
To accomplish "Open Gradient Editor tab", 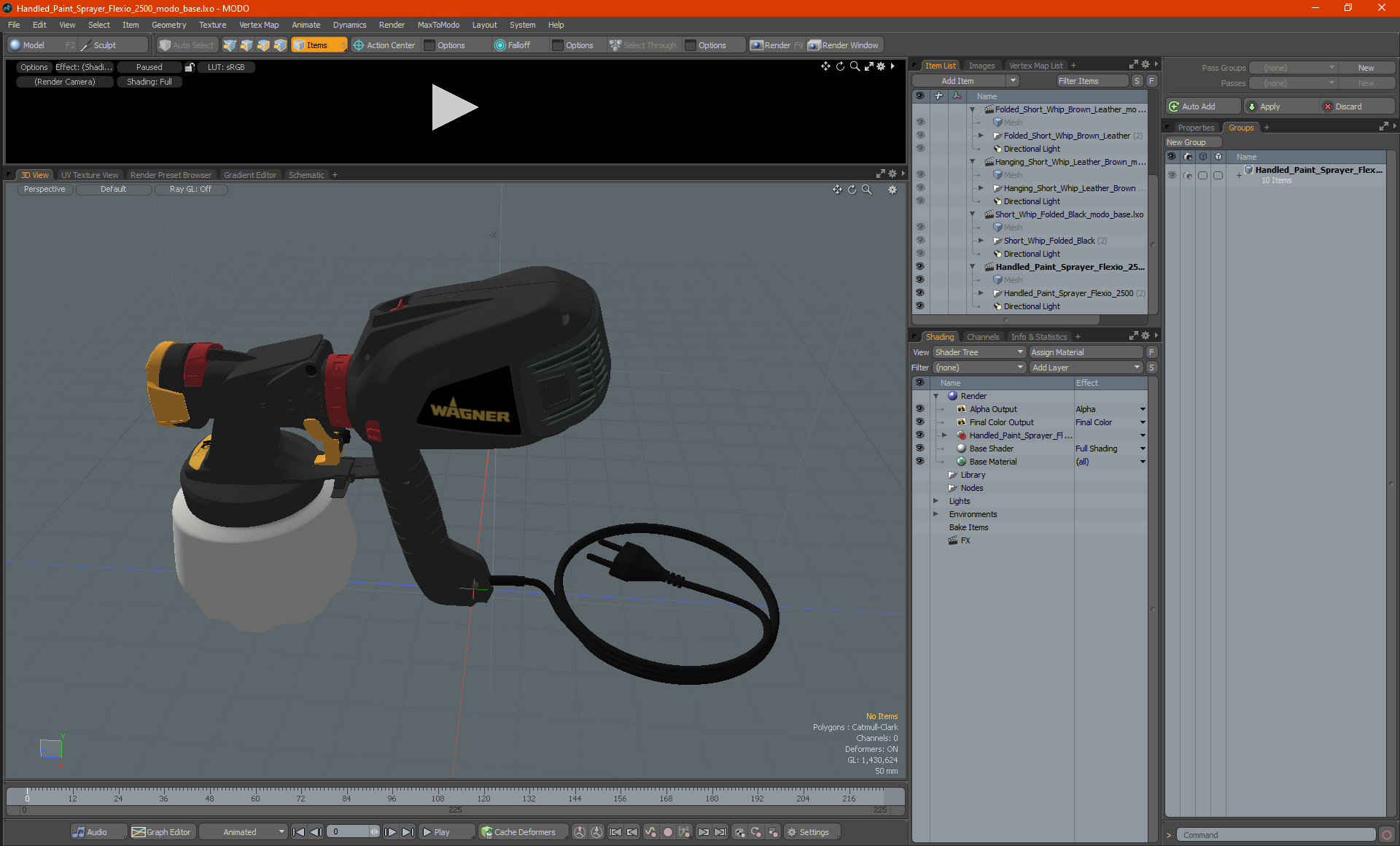I will [x=250, y=175].
